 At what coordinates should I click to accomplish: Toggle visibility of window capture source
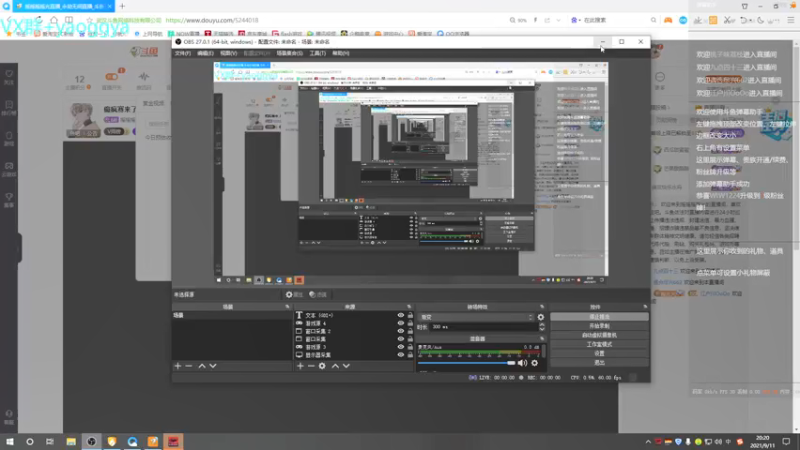[401, 339]
